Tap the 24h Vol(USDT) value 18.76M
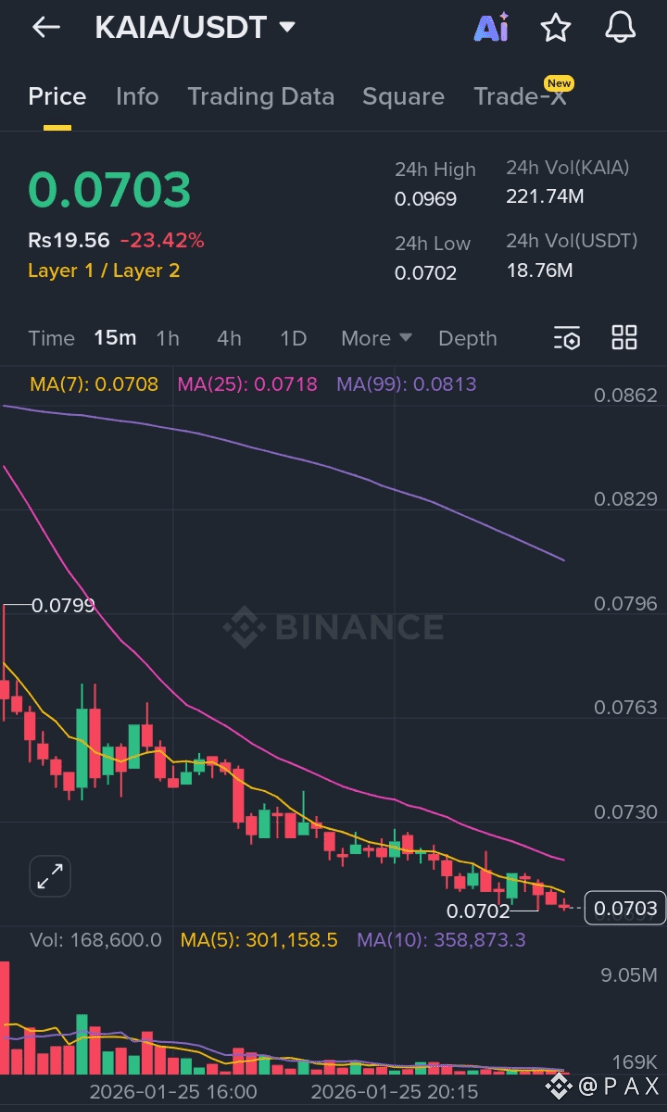Image resolution: width=667 pixels, height=1112 pixels. (x=539, y=270)
